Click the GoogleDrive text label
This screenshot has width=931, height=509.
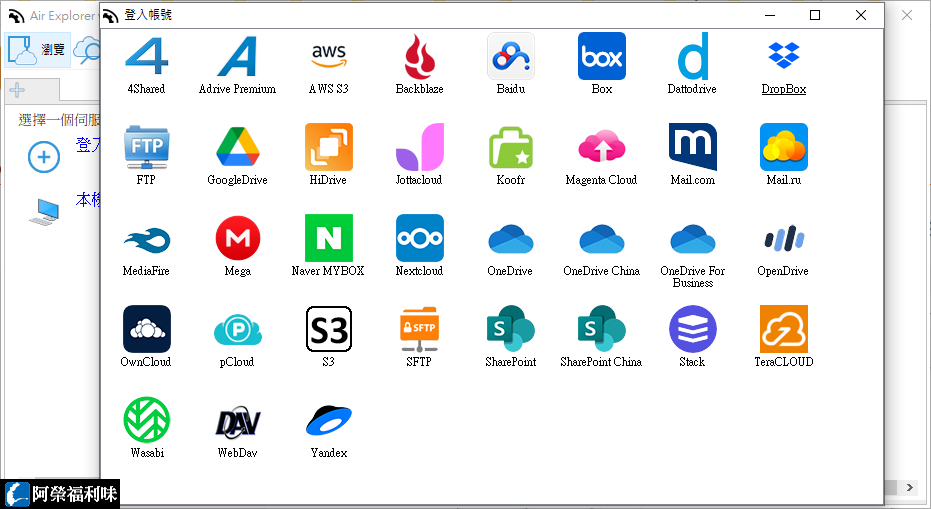pyautogui.click(x=238, y=180)
